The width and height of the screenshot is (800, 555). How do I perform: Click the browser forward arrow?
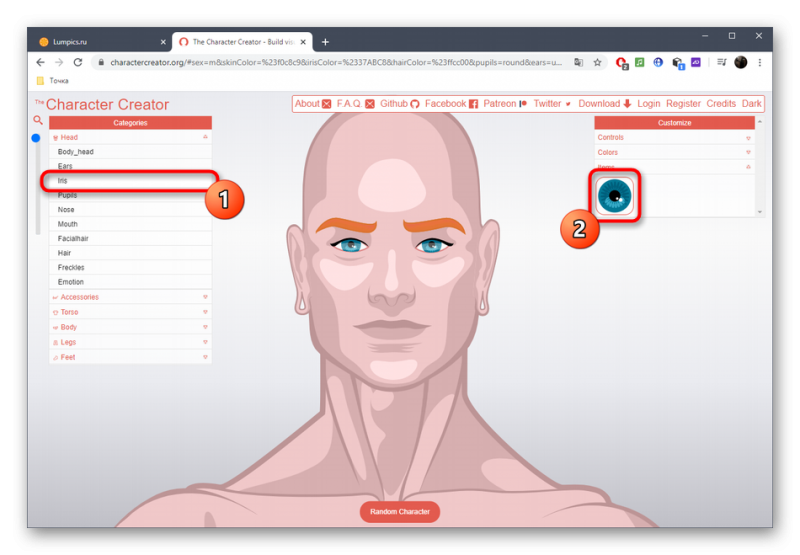pyautogui.click(x=59, y=62)
